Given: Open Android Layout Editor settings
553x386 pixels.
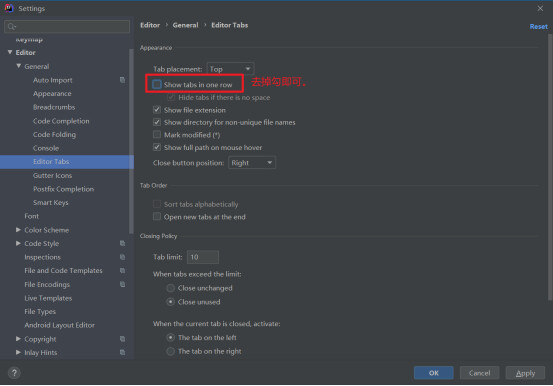Looking at the screenshot, I should pyautogui.click(x=59, y=325).
